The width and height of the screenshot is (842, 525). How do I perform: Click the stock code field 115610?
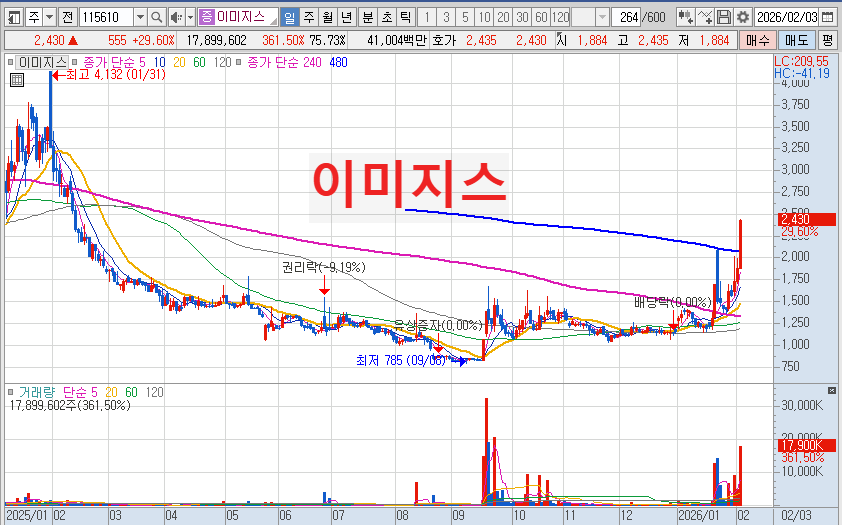pyautogui.click(x=106, y=18)
